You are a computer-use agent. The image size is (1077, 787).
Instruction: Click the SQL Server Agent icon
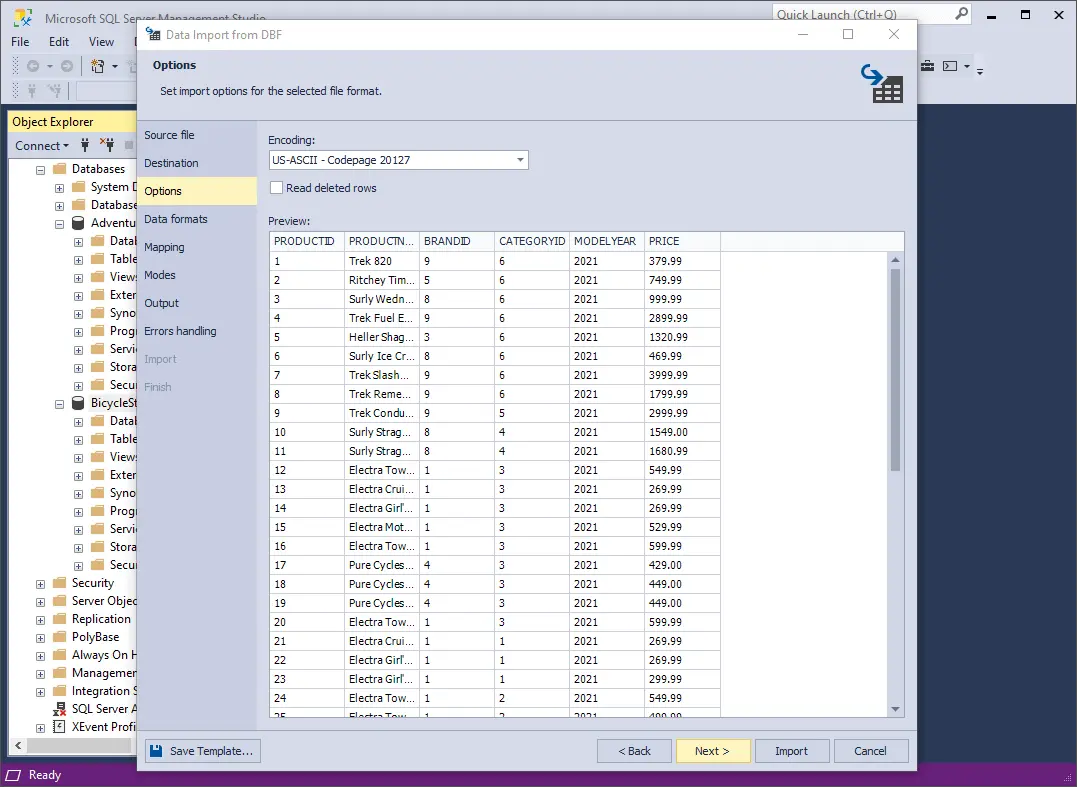pos(60,709)
